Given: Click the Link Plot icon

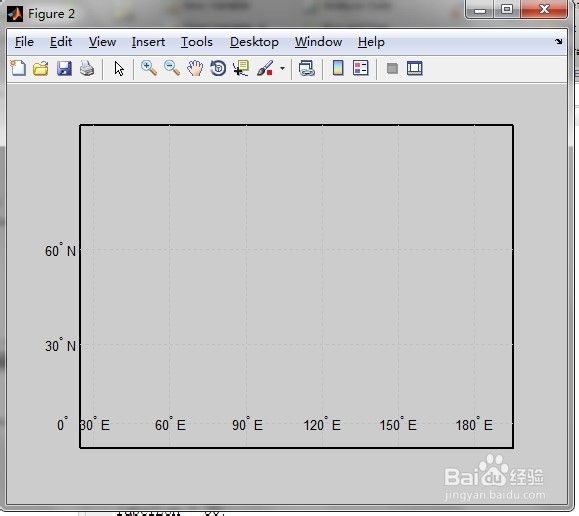Looking at the screenshot, I should [306, 68].
